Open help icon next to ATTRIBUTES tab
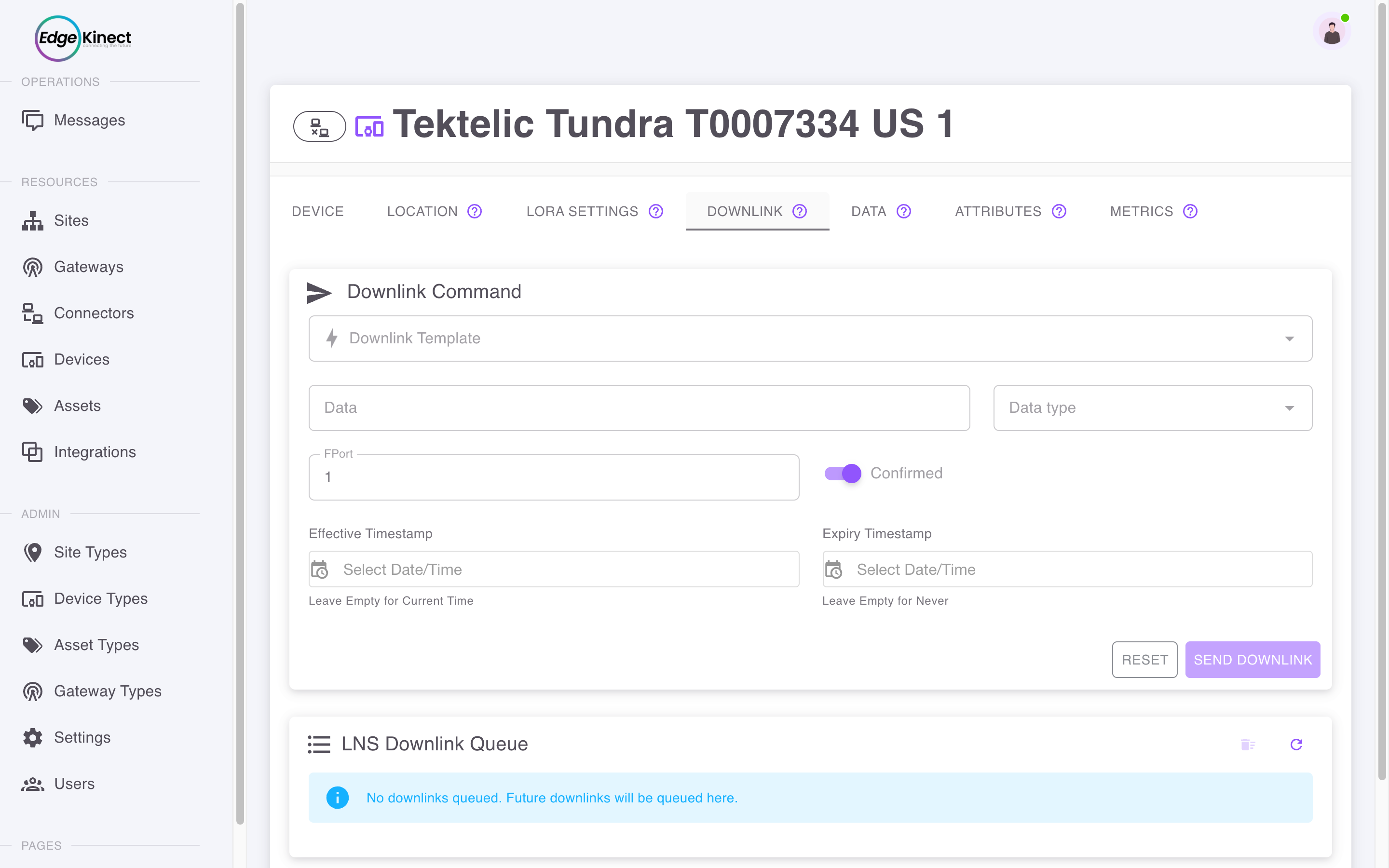 (x=1059, y=211)
